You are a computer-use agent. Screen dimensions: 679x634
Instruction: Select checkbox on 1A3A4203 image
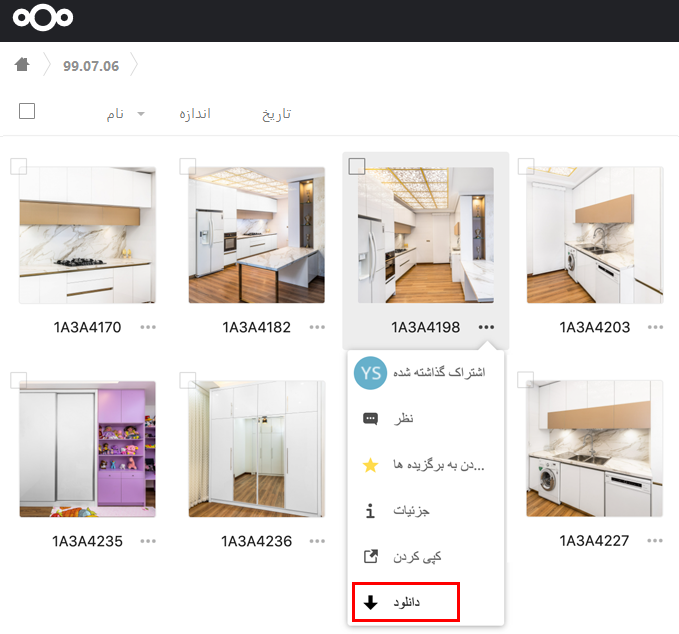(525, 166)
